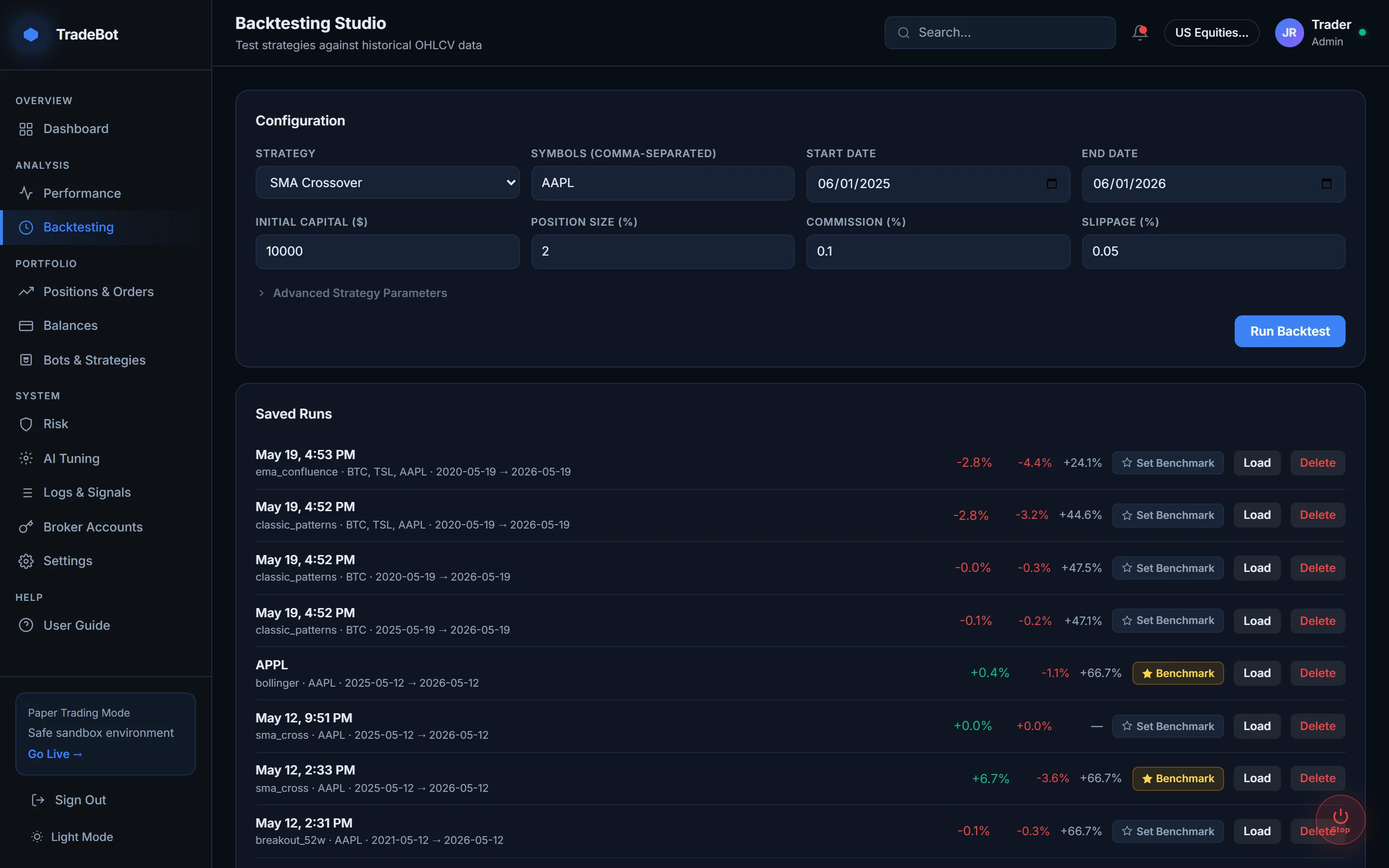
Task: Toggle Benchmark star on APPL run
Action: [x=1178, y=673]
